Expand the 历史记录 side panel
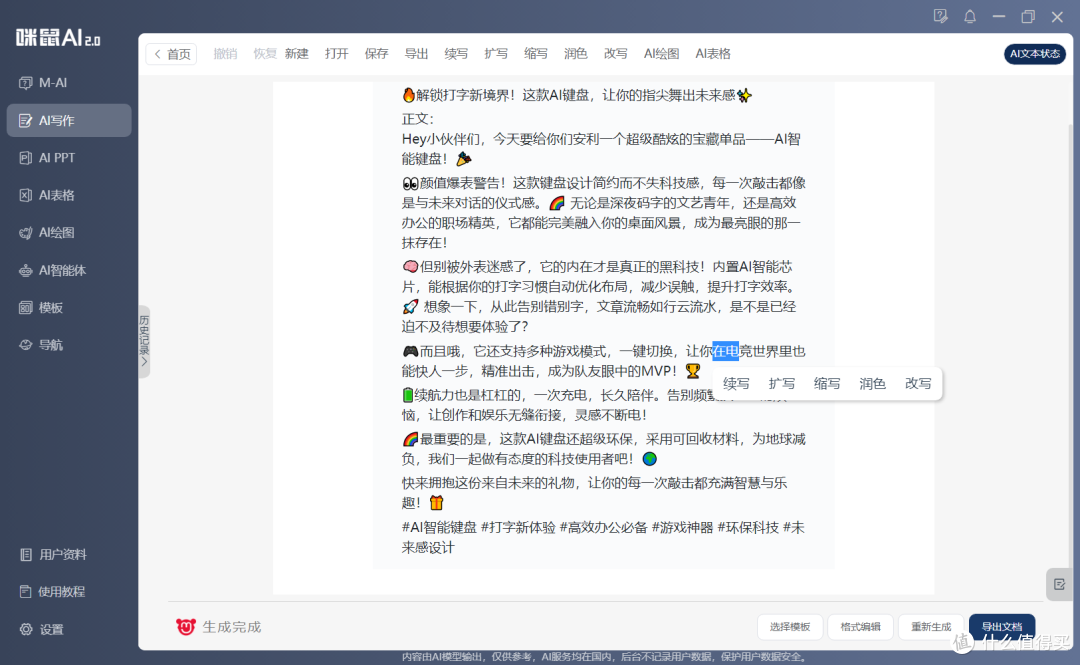This screenshot has width=1080, height=665. (x=144, y=341)
